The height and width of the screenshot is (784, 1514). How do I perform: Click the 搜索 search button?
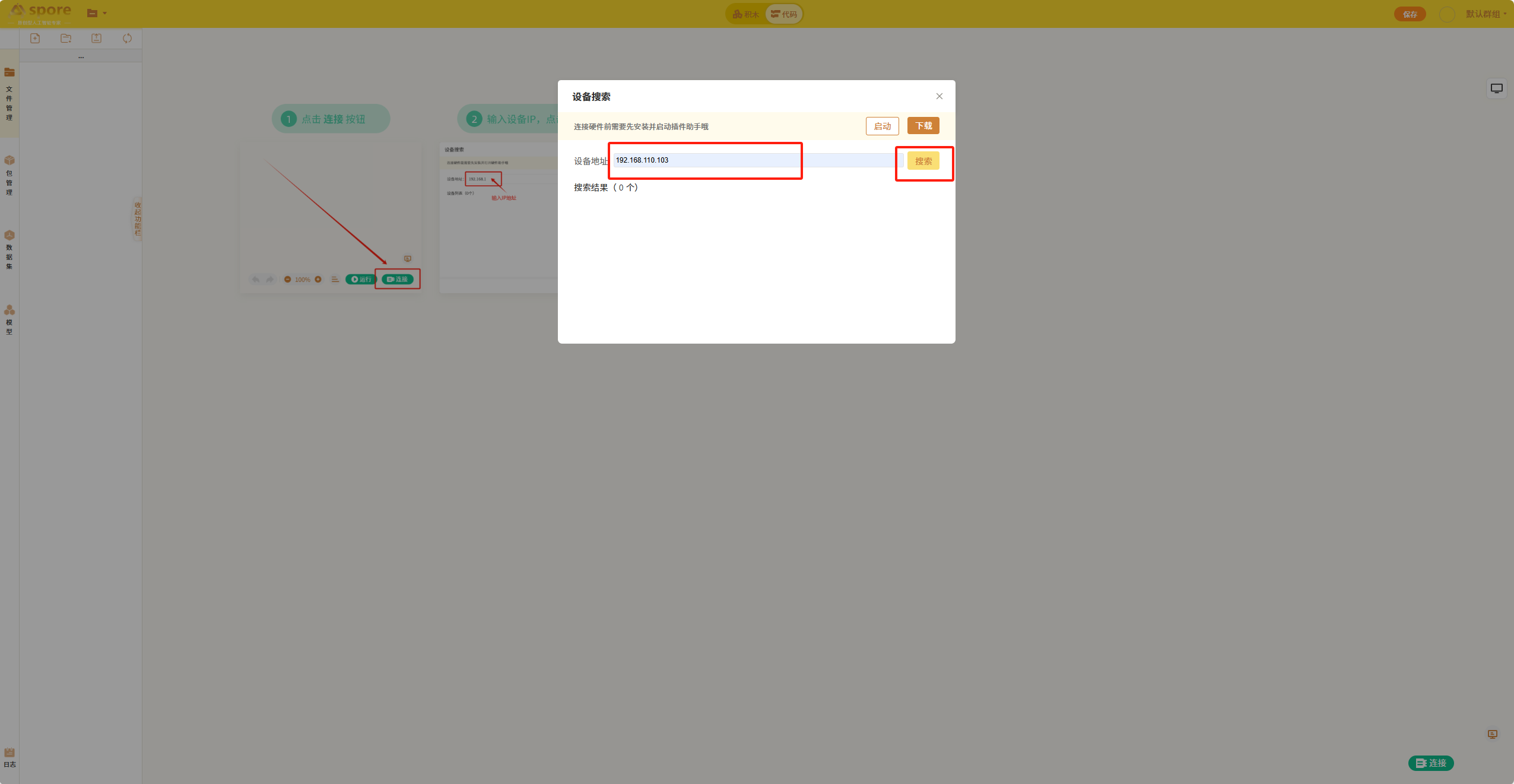point(923,161)
